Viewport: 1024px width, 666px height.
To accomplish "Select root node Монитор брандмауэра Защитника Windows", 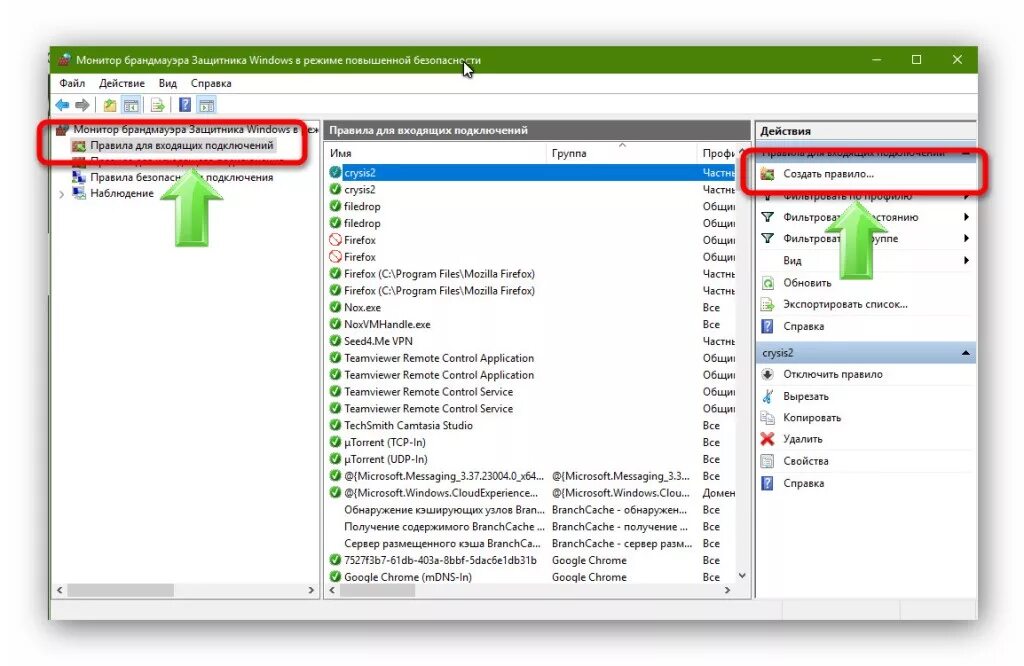I will [187, 129].
